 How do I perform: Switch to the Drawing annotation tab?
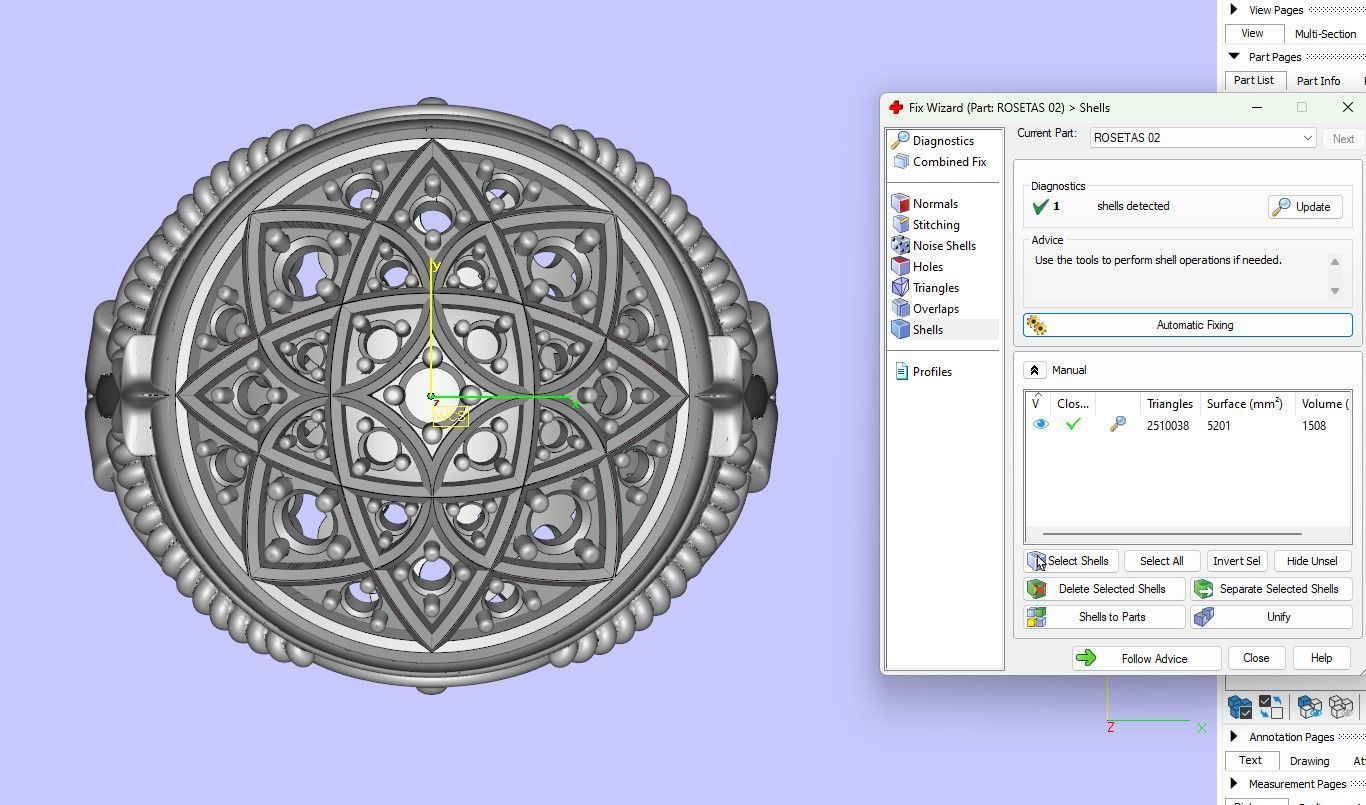pos(1309,761)
